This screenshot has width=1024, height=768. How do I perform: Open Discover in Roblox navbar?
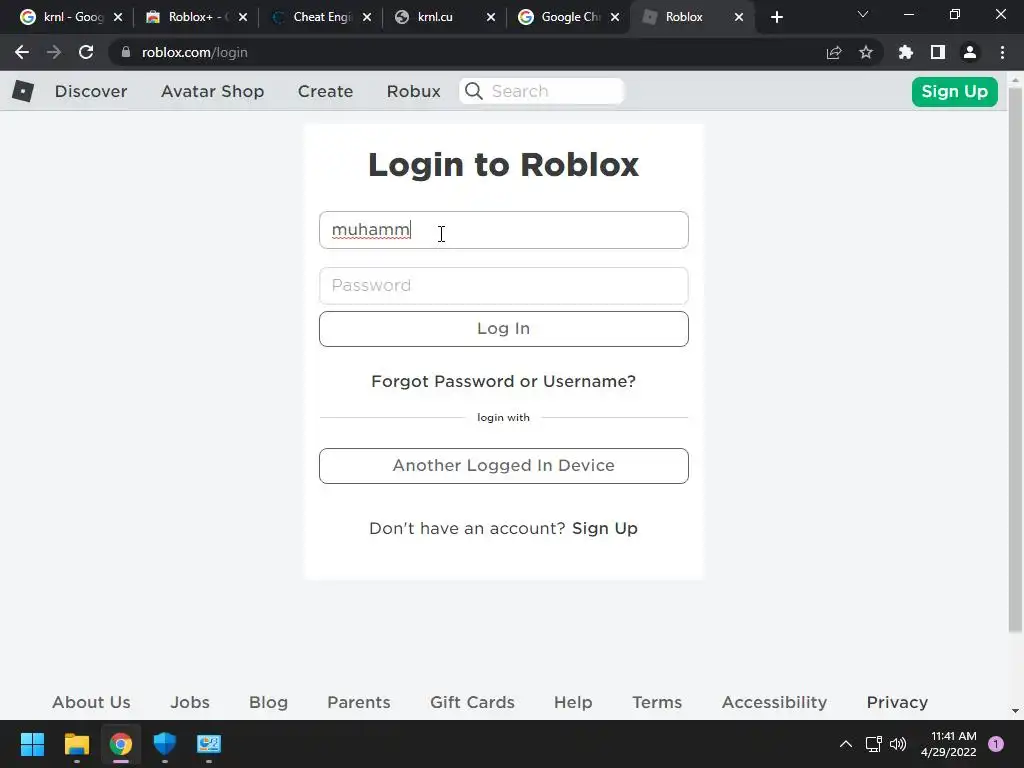pos(91,91)
